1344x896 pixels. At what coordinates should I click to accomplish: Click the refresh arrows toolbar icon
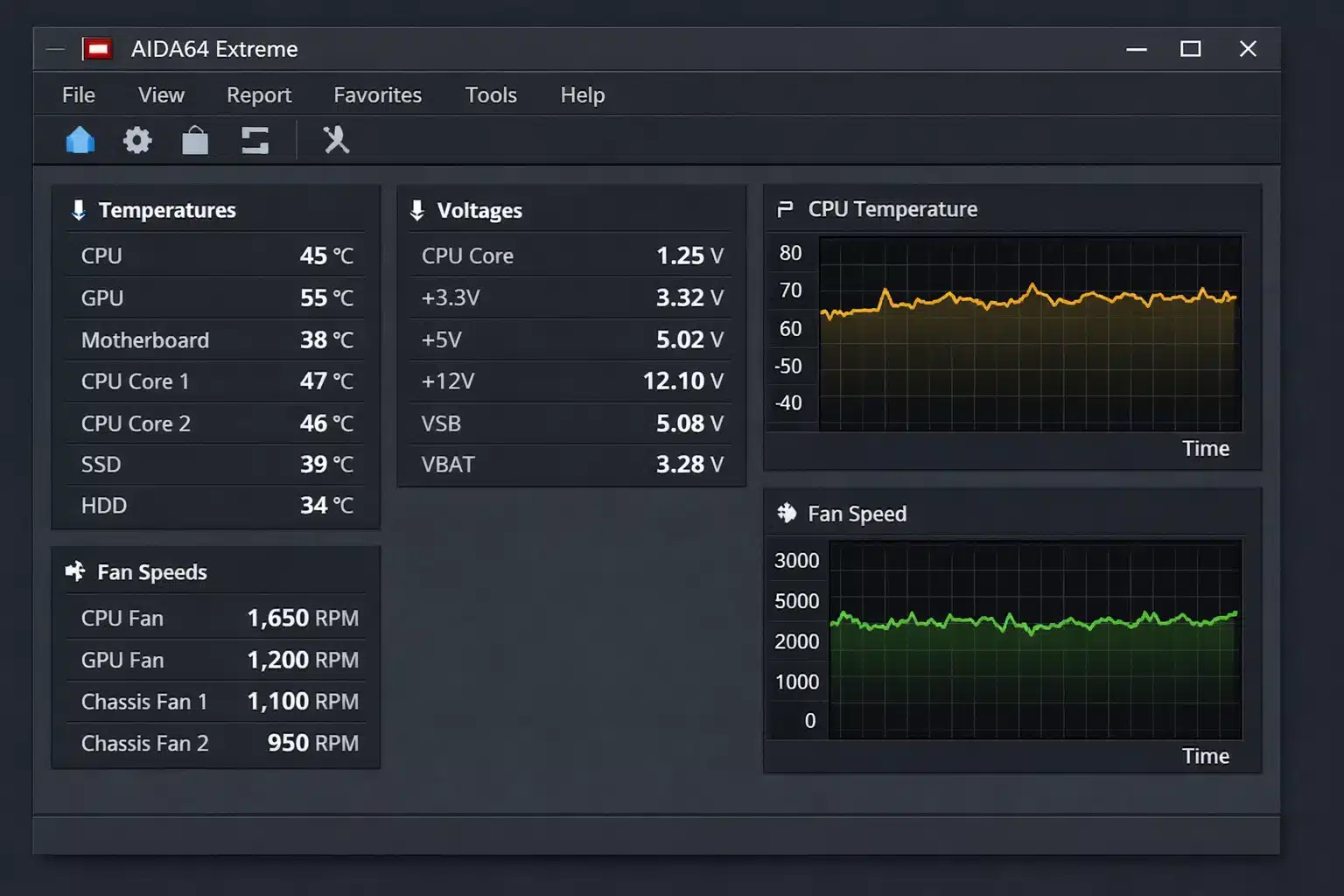click(x=255, y=140)
